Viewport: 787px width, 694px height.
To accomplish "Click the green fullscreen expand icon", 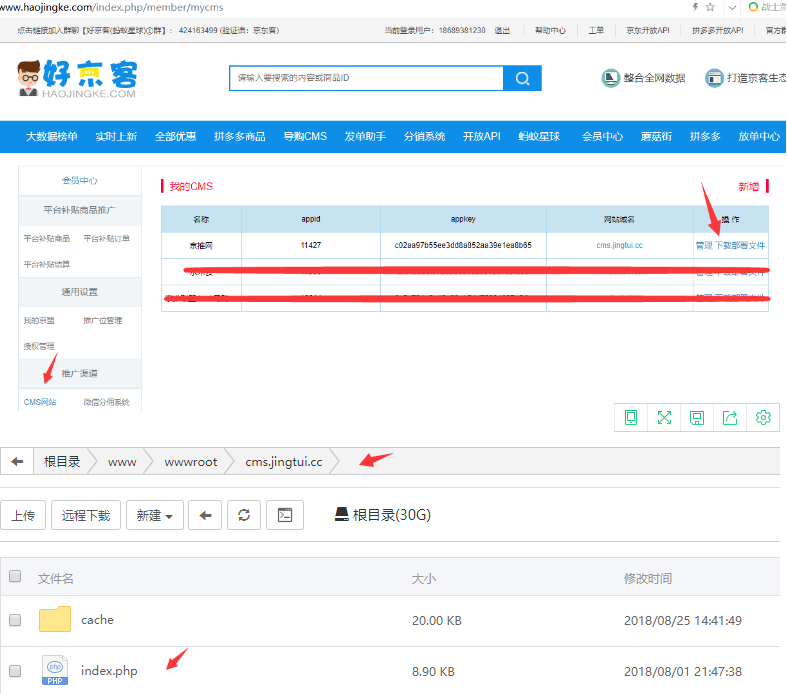I will coord(664,417).
